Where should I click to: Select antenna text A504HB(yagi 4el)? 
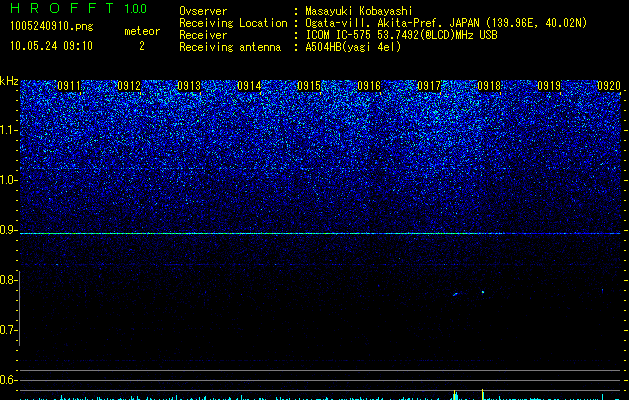coord(353,47)
